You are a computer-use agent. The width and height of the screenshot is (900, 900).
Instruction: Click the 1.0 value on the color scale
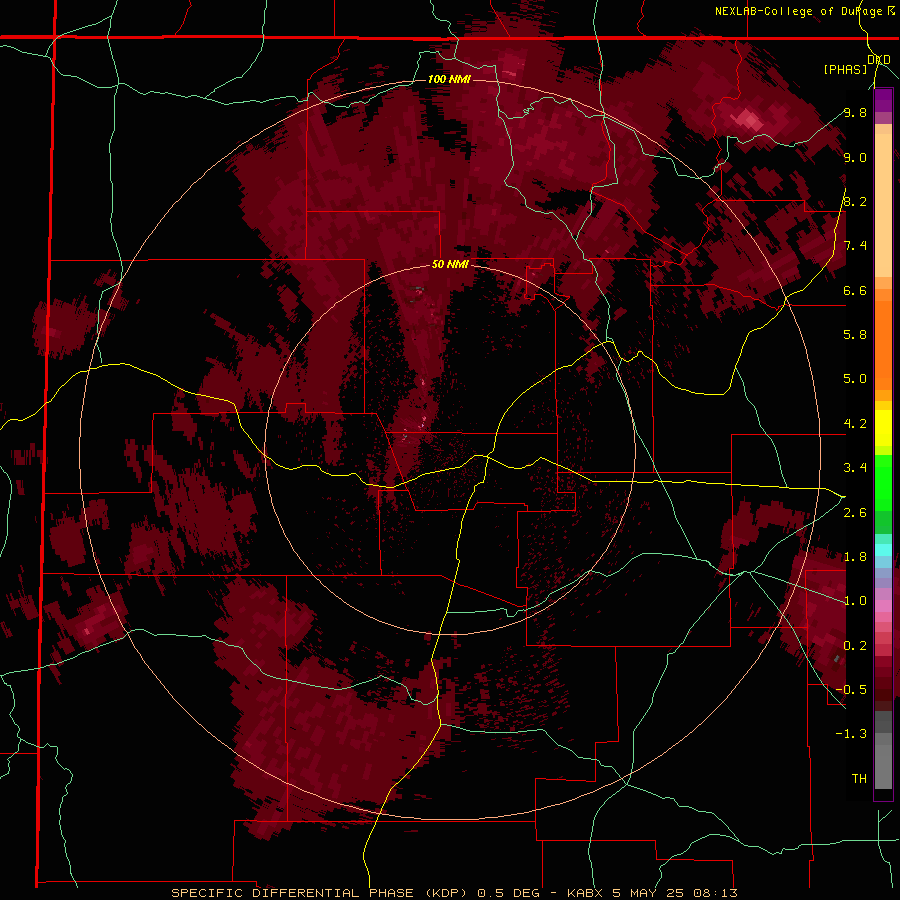tap(855, 601)
